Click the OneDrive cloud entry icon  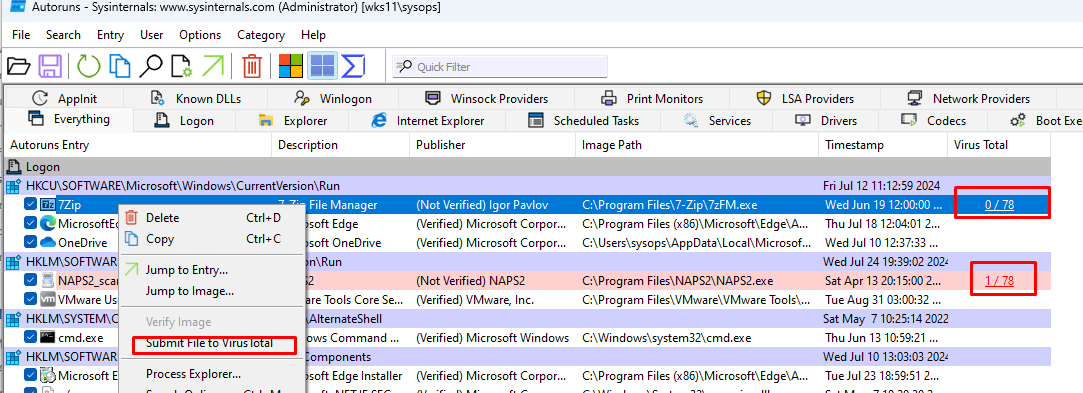click(x=47, y=242)
